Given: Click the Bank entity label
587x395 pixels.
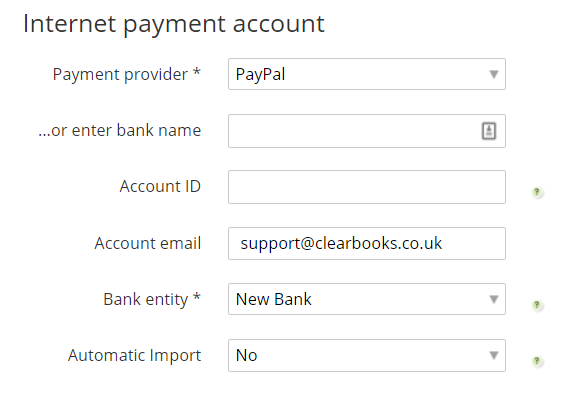Looking at the screenshot, I should click(x=152, y=300).
